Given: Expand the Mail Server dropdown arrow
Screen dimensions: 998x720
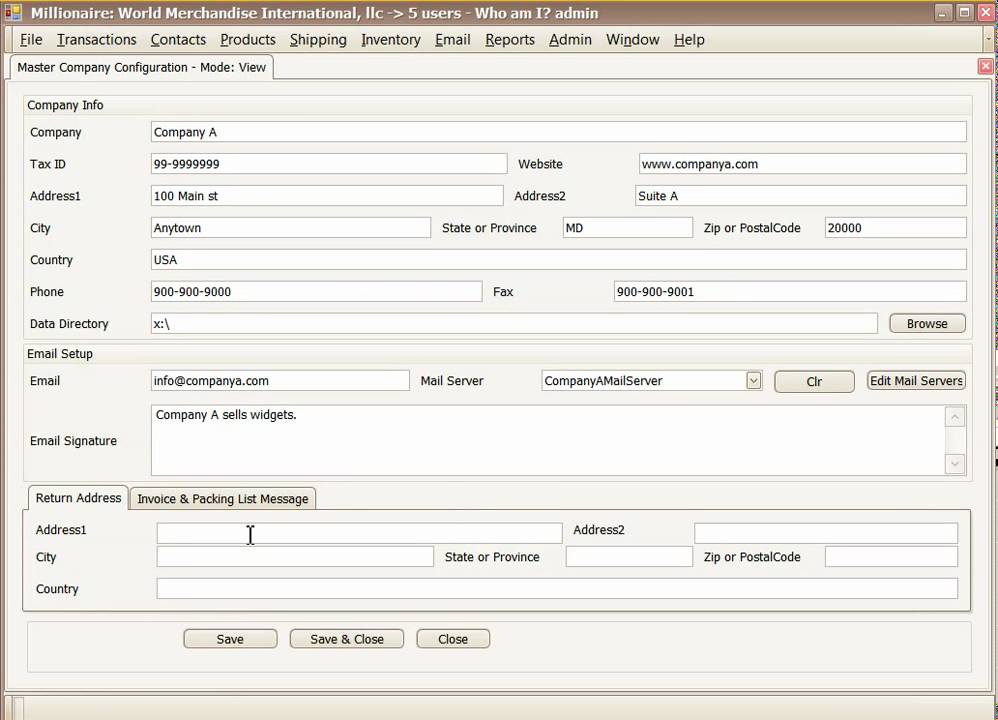Looking at the screenshot, I should (x=754, y=381).
